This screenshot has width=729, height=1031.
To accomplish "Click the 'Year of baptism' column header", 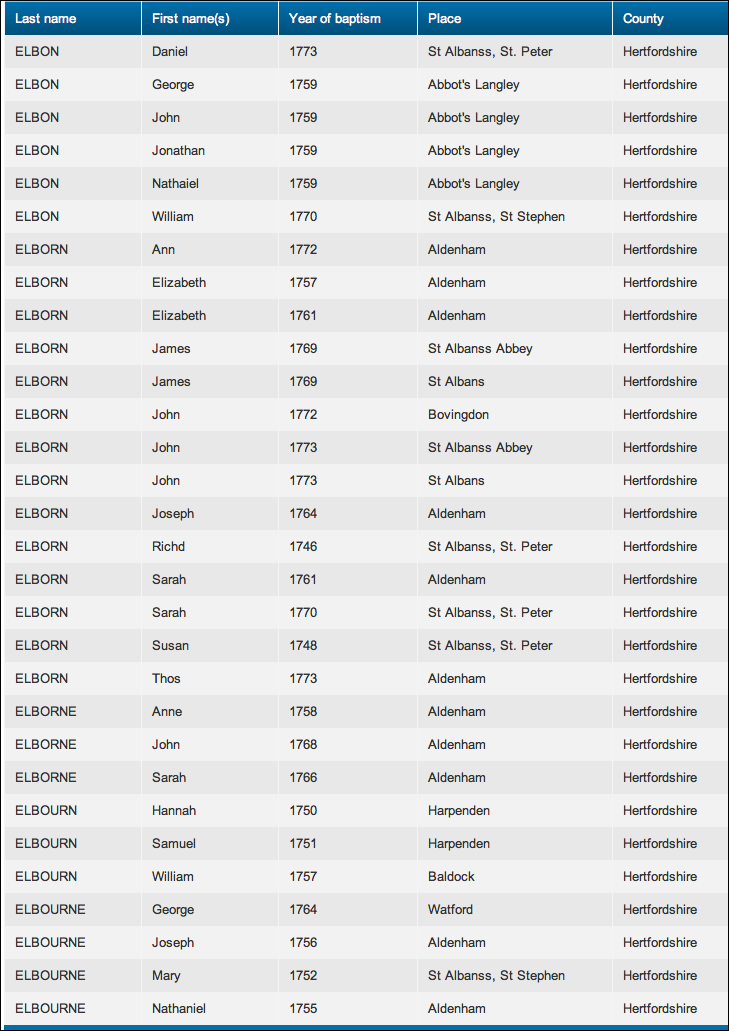I will point(335,19).
